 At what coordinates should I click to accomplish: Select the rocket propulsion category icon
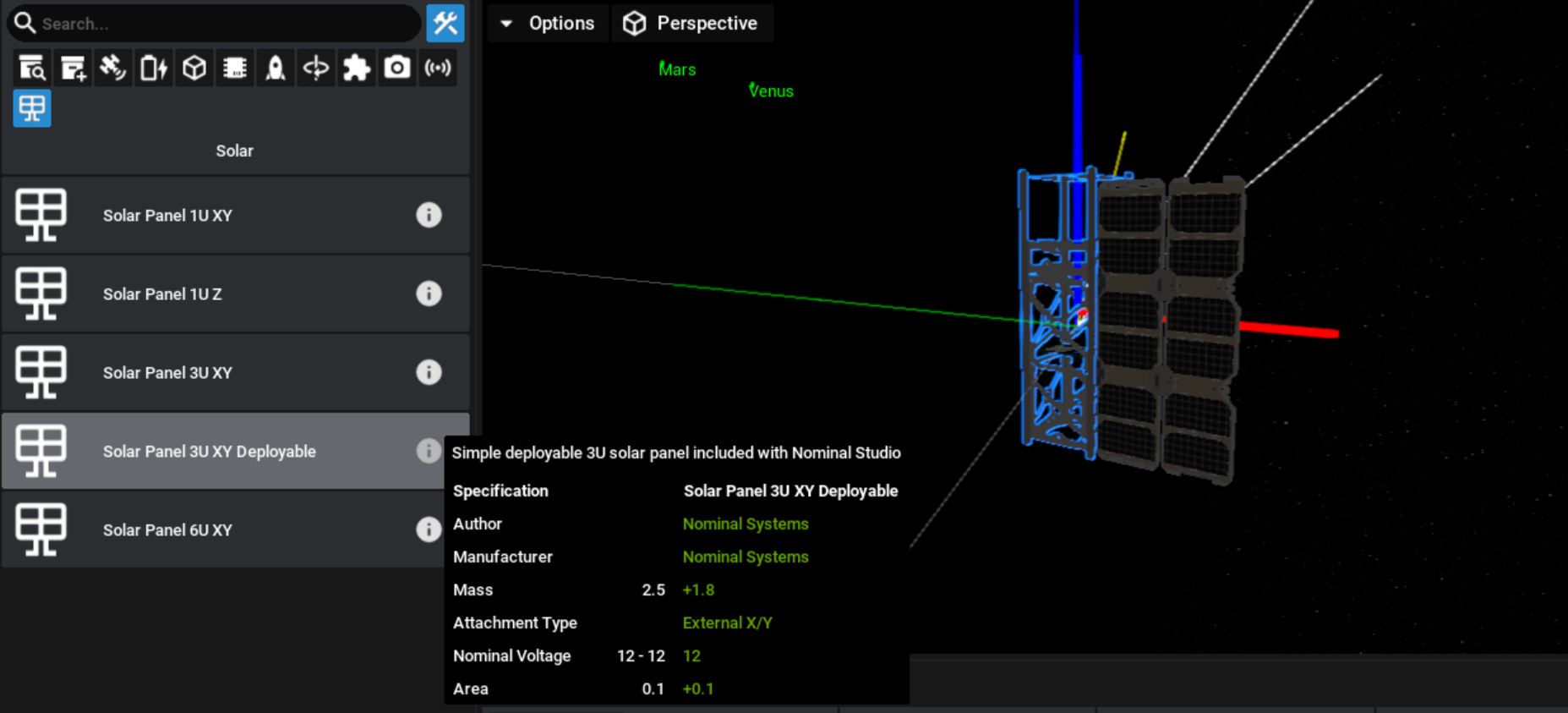(276, 68)
